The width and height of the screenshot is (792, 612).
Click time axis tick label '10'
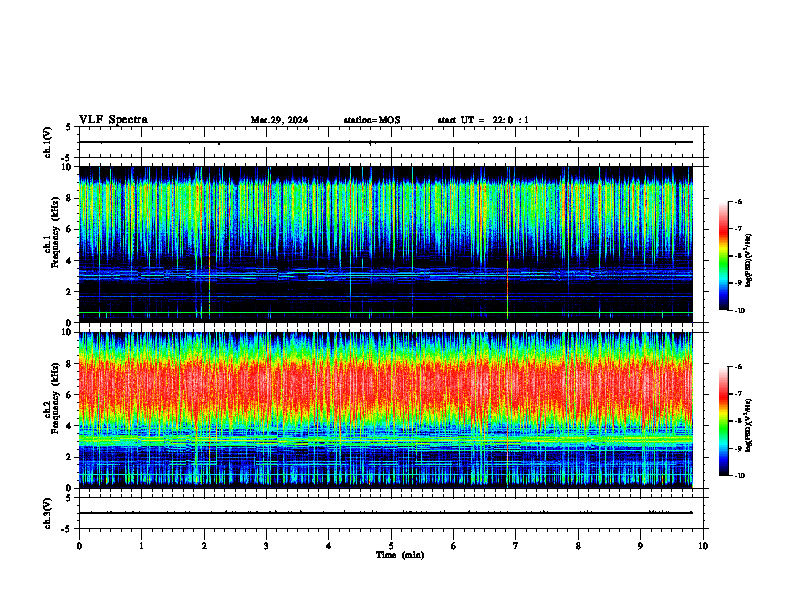[703, 546]
